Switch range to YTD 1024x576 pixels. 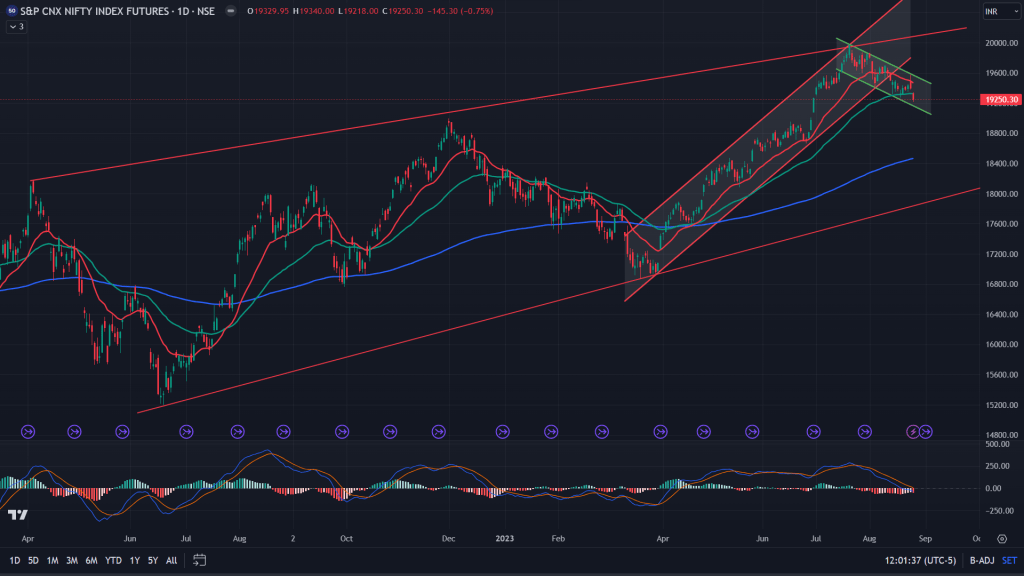[111, 560]
